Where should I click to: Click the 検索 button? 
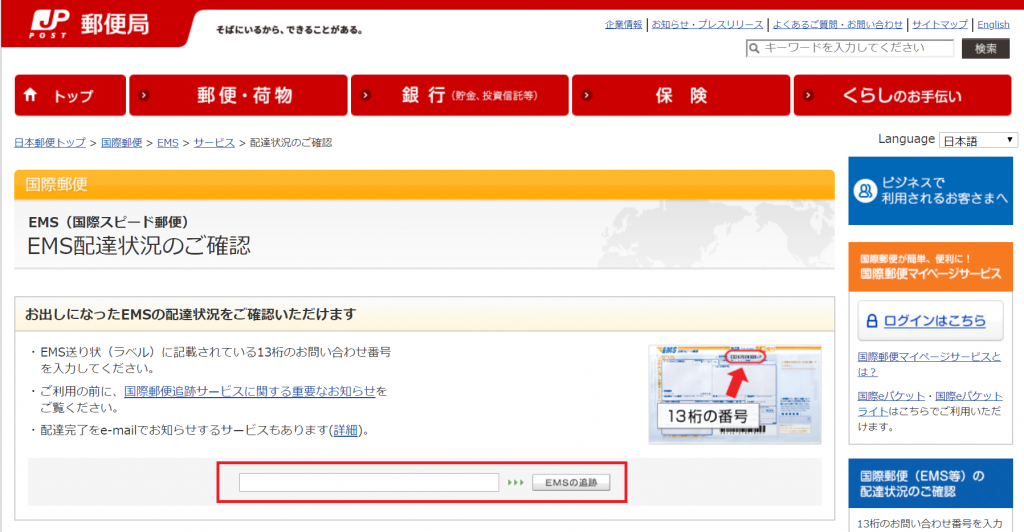point(985,48)
